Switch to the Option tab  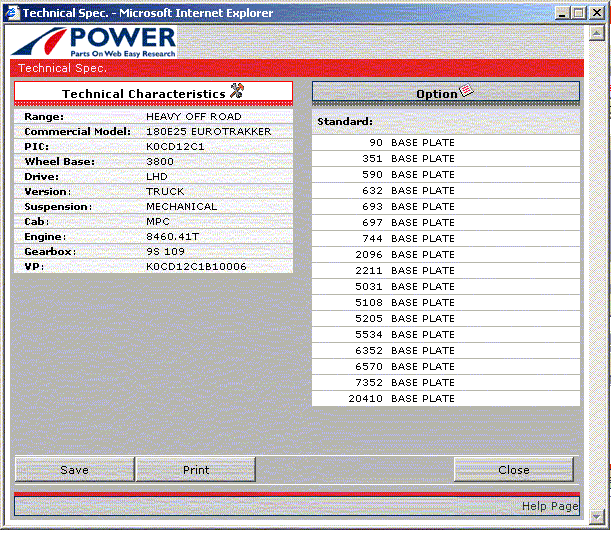446,94
